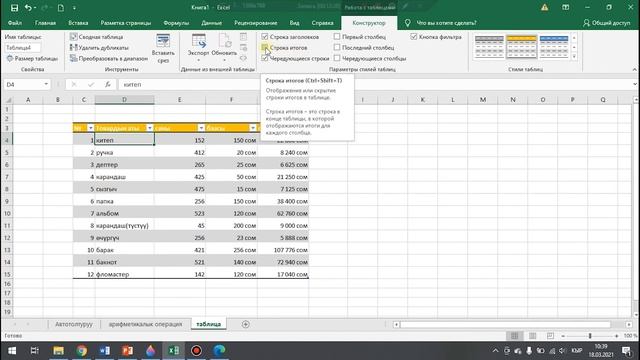
Task: Launch Google Chrome from taskbar
Action: click(82, 351)
